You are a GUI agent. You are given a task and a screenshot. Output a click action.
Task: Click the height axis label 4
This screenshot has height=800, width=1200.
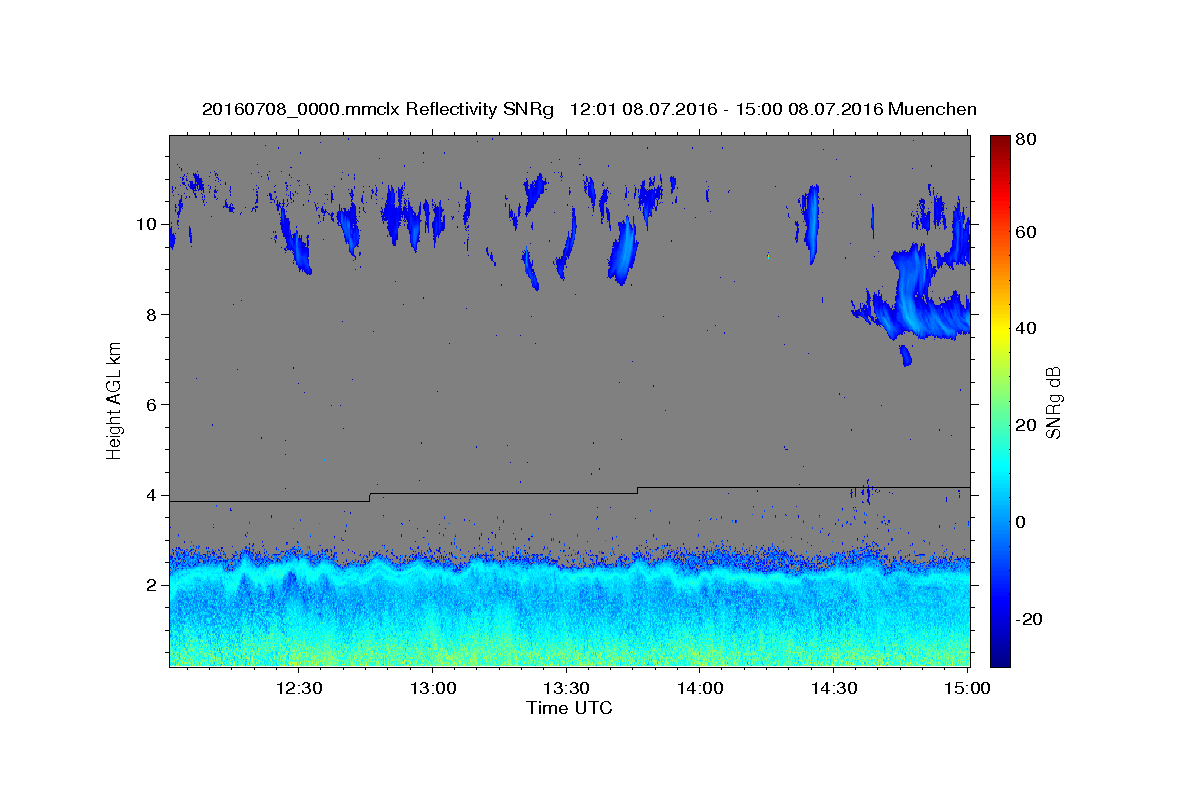[153, 495]
